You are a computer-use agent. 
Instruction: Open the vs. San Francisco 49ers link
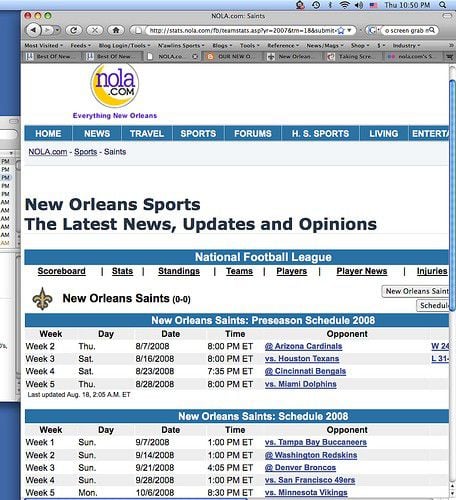point(310,480)
